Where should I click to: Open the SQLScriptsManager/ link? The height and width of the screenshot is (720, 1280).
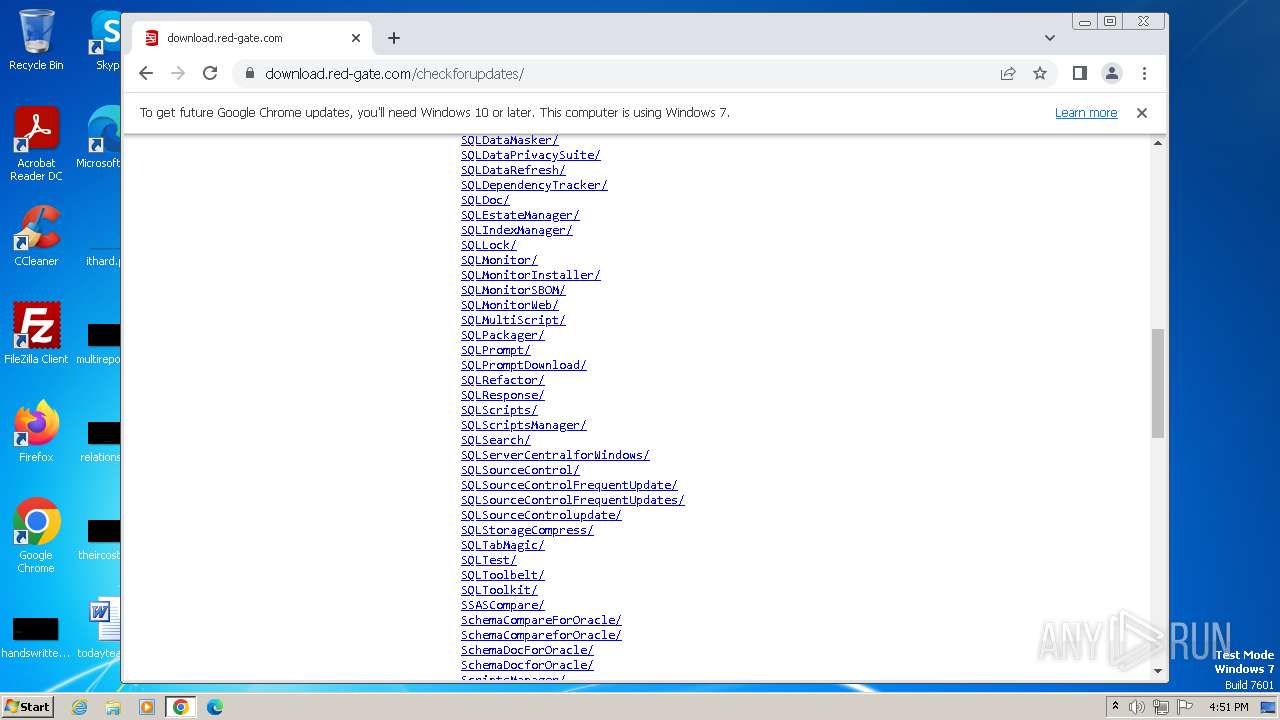tap(524, 425)
